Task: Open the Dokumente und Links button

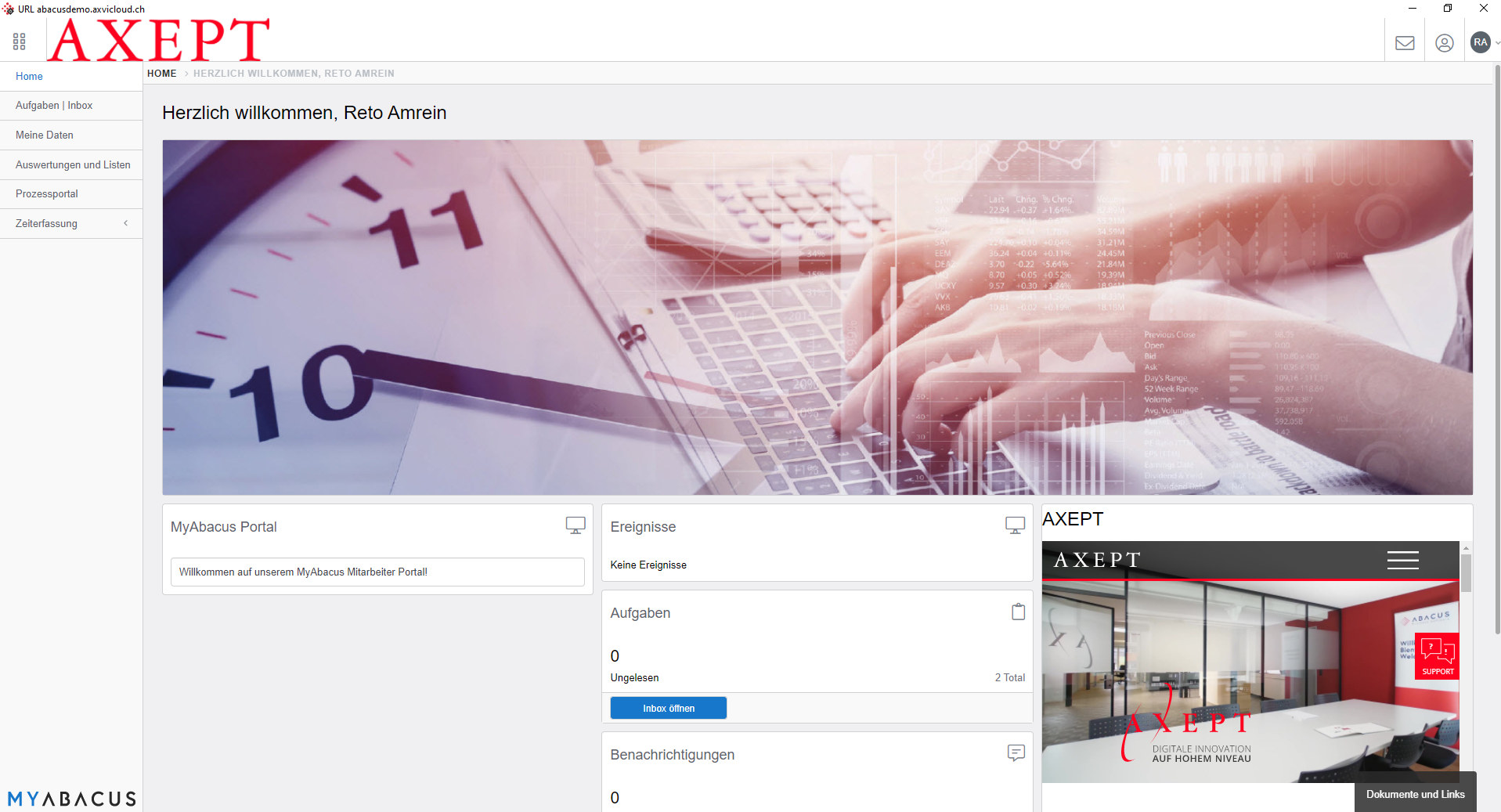Action: [x=1415, y=793]
